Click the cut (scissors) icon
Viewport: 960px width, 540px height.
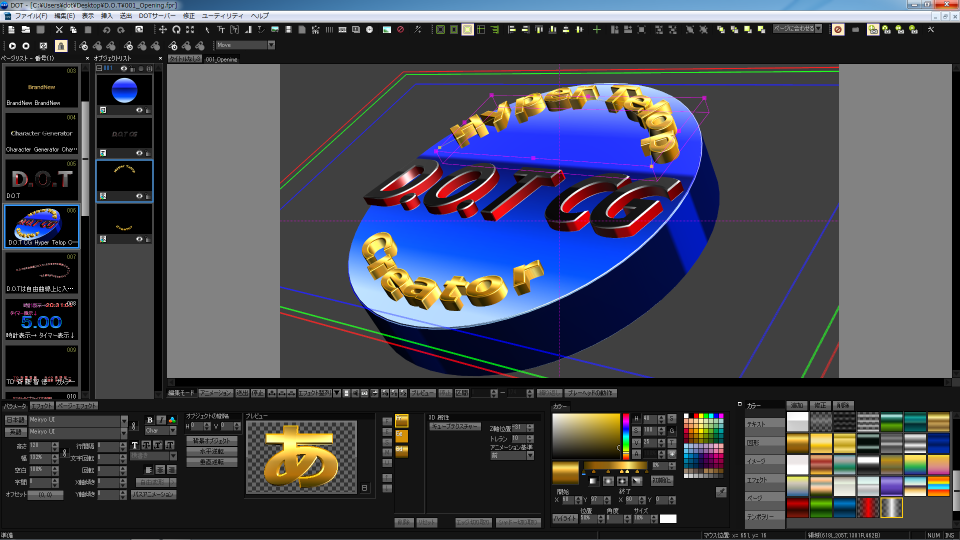[x=59, y=29]
